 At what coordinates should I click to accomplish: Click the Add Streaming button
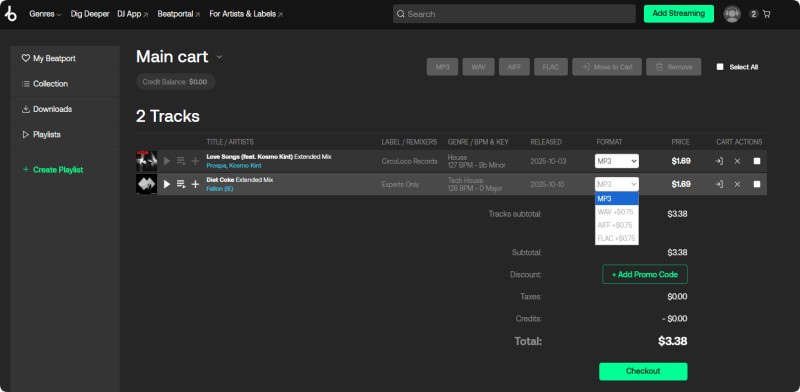point(679,14)
